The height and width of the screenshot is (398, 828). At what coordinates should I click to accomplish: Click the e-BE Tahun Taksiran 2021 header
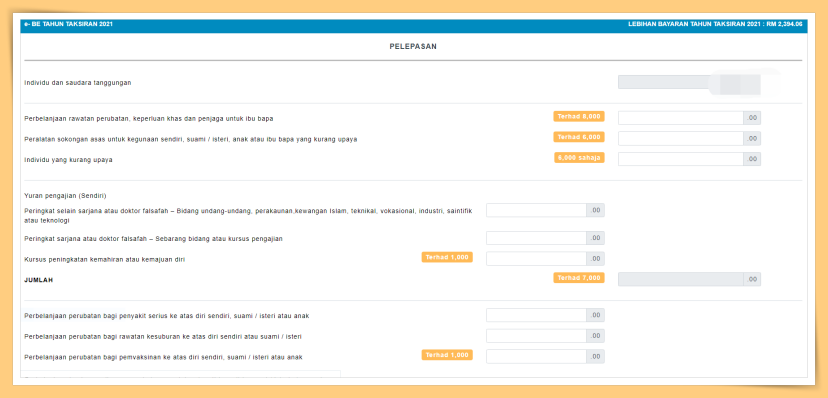pos(68,24)
